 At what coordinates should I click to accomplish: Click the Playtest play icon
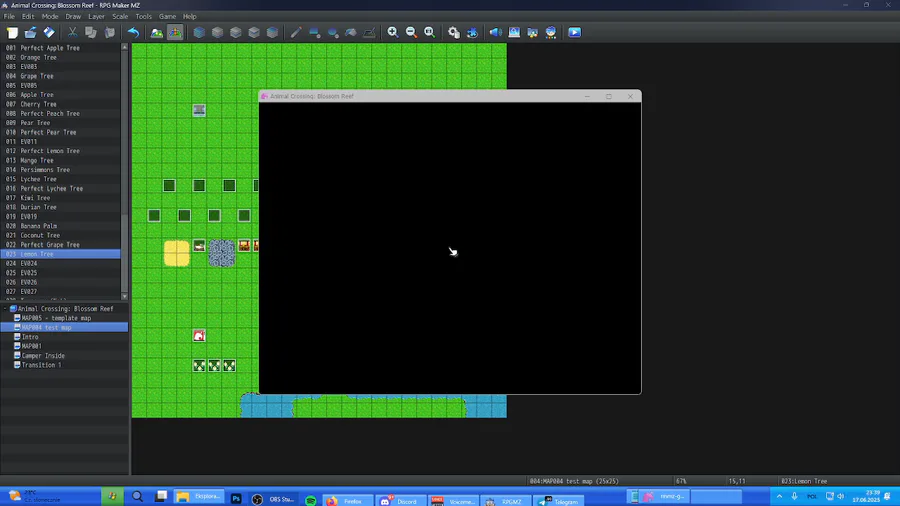click(575, 33)
